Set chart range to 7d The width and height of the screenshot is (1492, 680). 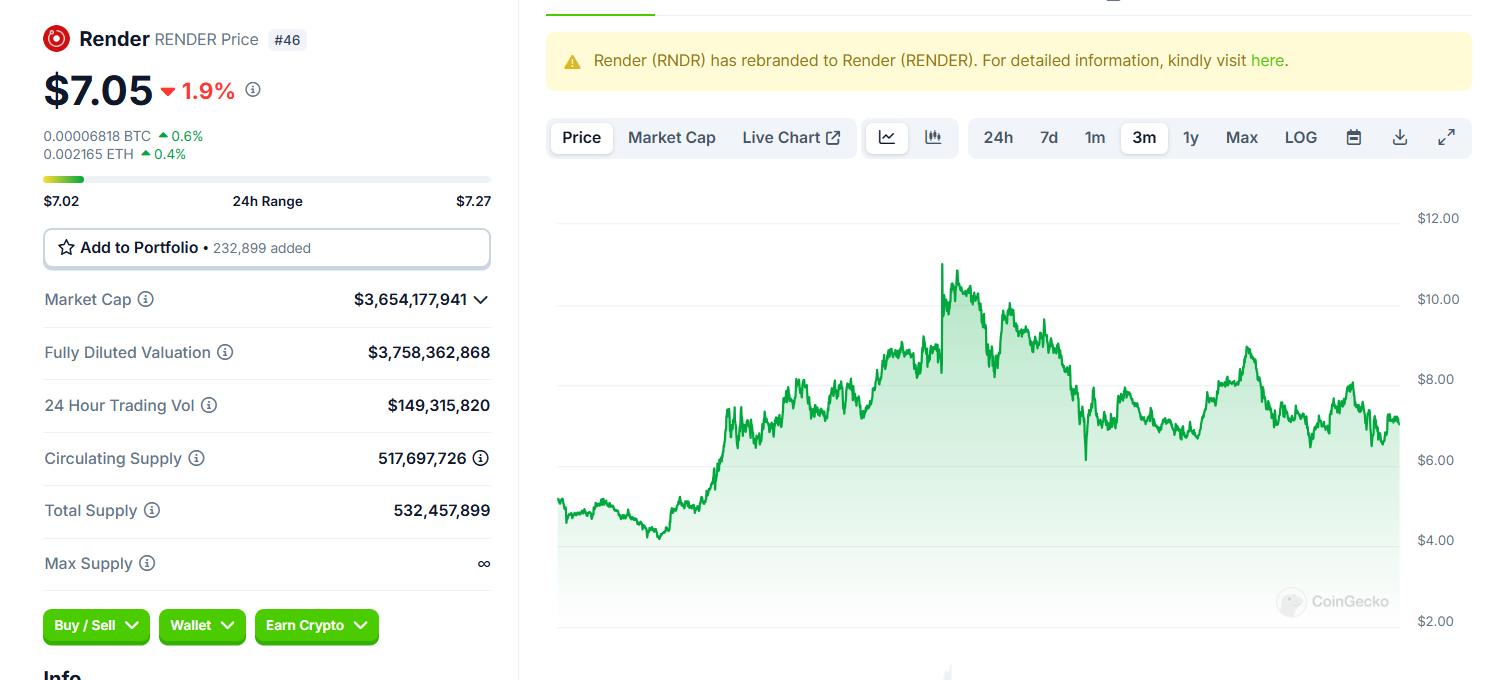tap(1049, 138)
